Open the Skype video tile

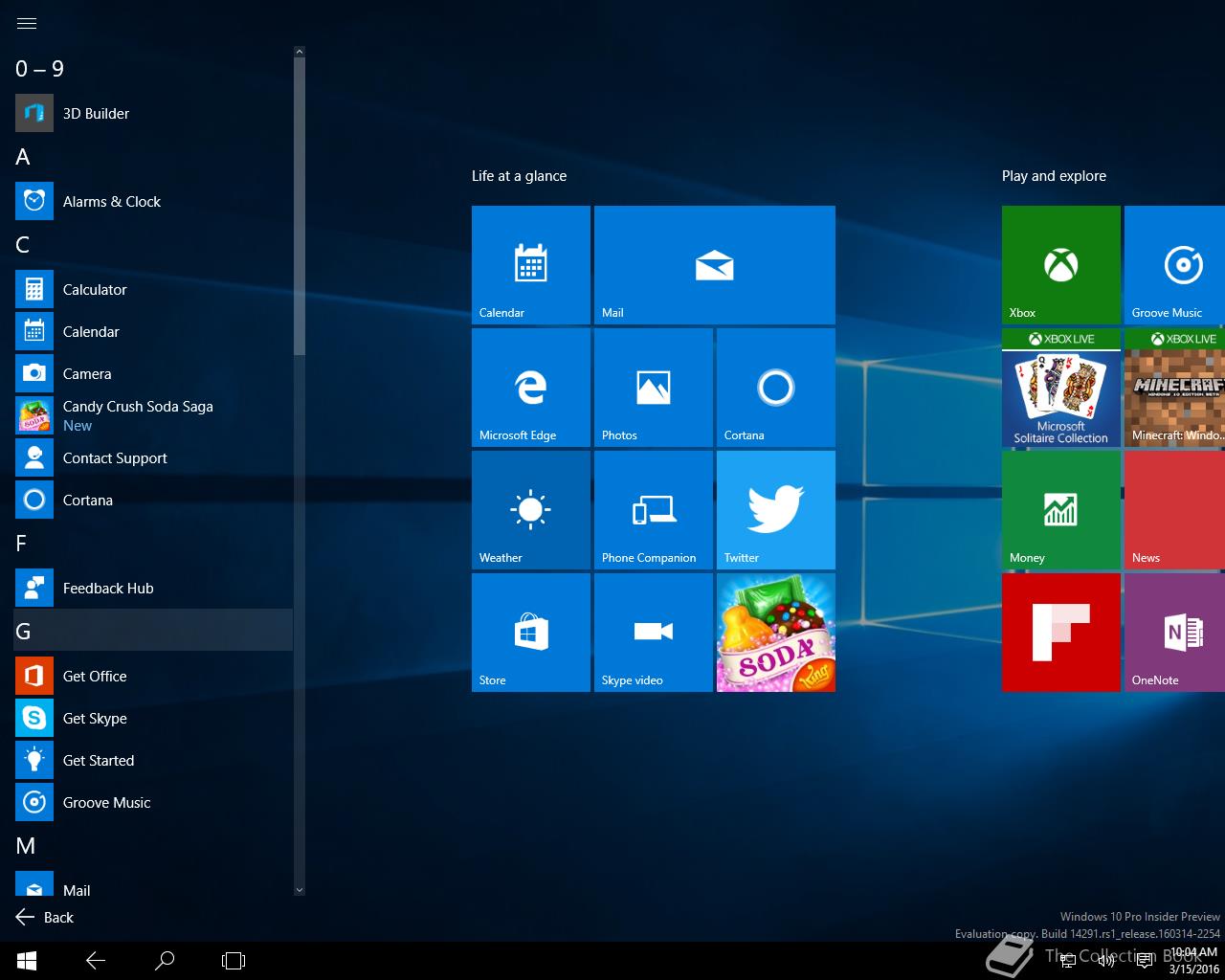654,633
